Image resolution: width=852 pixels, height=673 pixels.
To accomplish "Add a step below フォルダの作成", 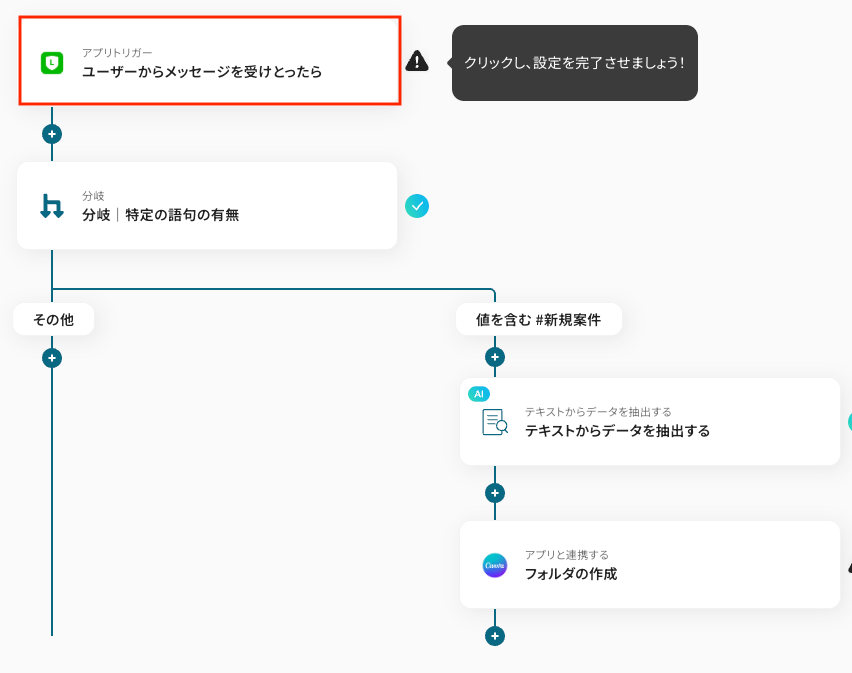I will (x=494, y=636).
